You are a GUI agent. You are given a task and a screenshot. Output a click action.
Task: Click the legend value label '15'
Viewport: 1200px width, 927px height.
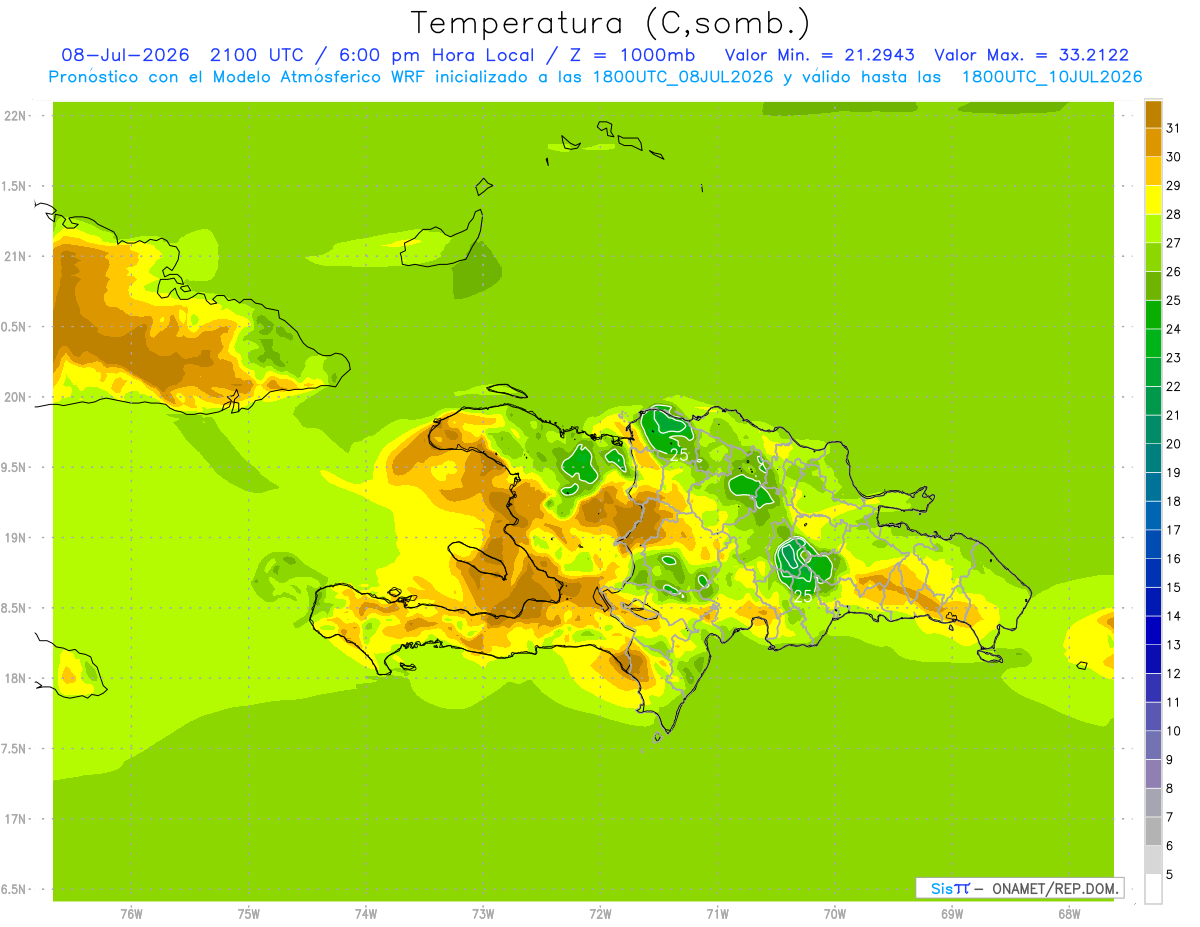1174,587
